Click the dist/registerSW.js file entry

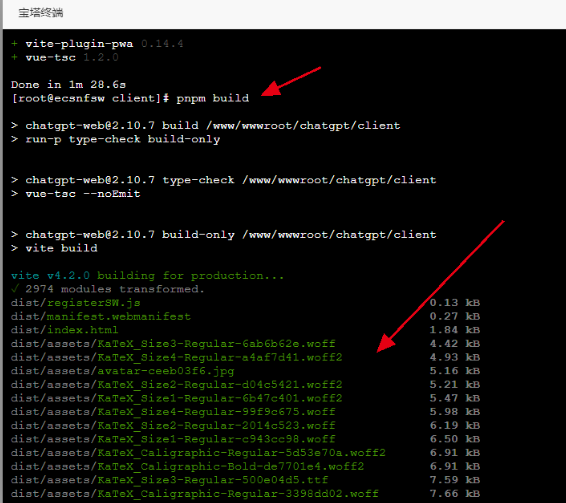tap(76, 303)
